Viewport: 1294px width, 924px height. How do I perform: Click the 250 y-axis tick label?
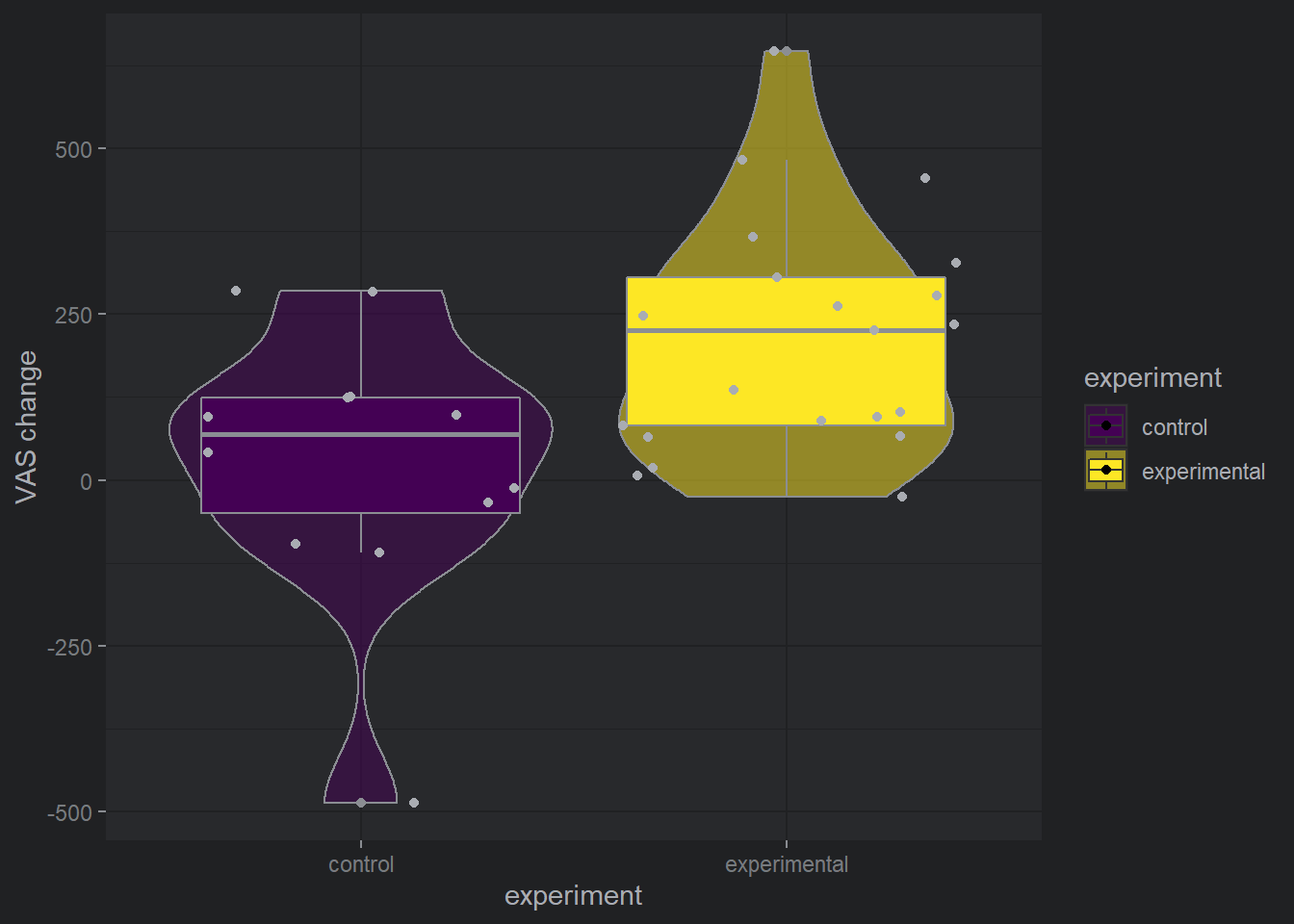tap(74, 315)
